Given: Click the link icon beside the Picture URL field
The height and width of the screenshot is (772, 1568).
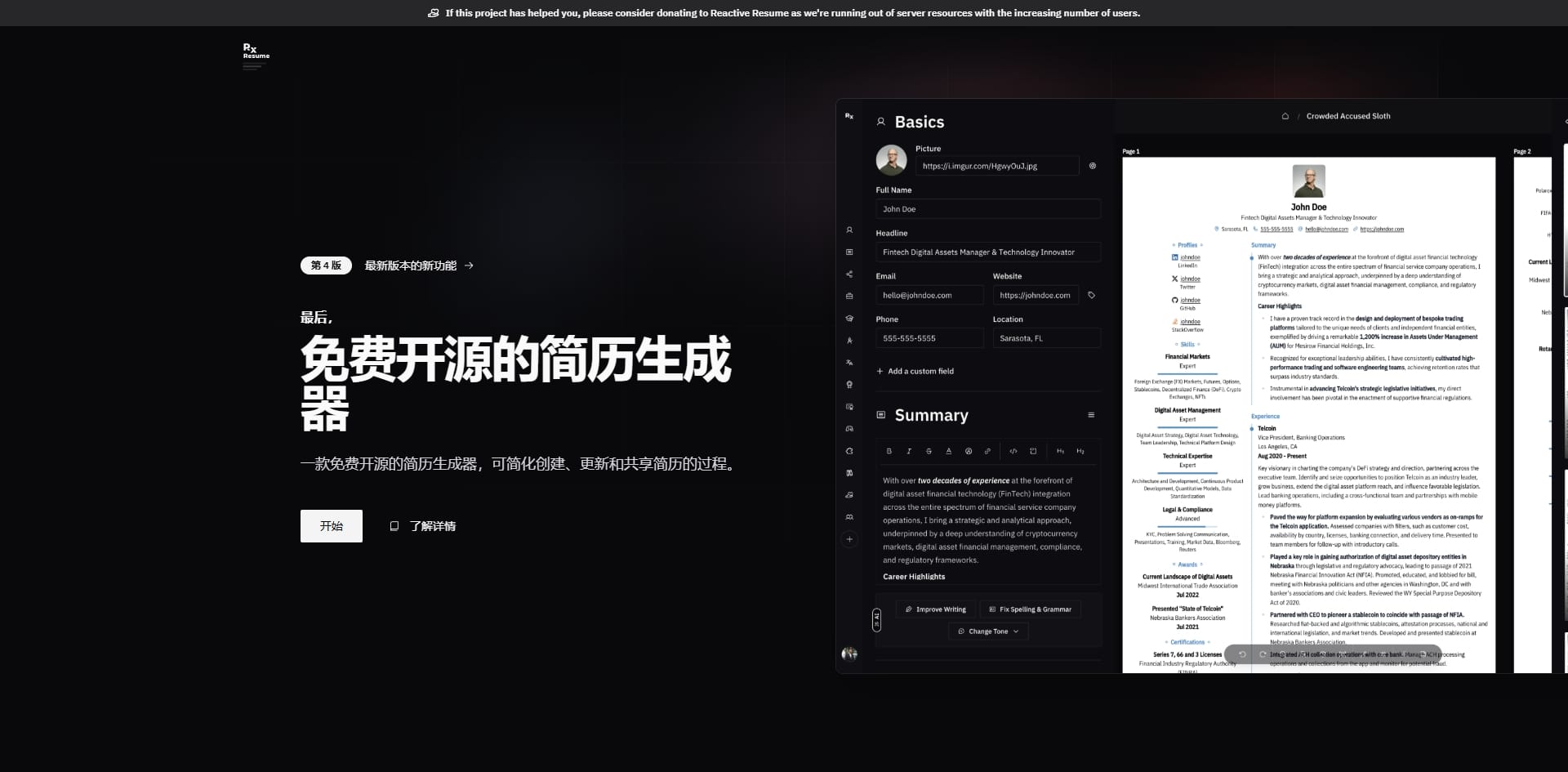Looking at the screenshot, I should tap(1092, 165).
